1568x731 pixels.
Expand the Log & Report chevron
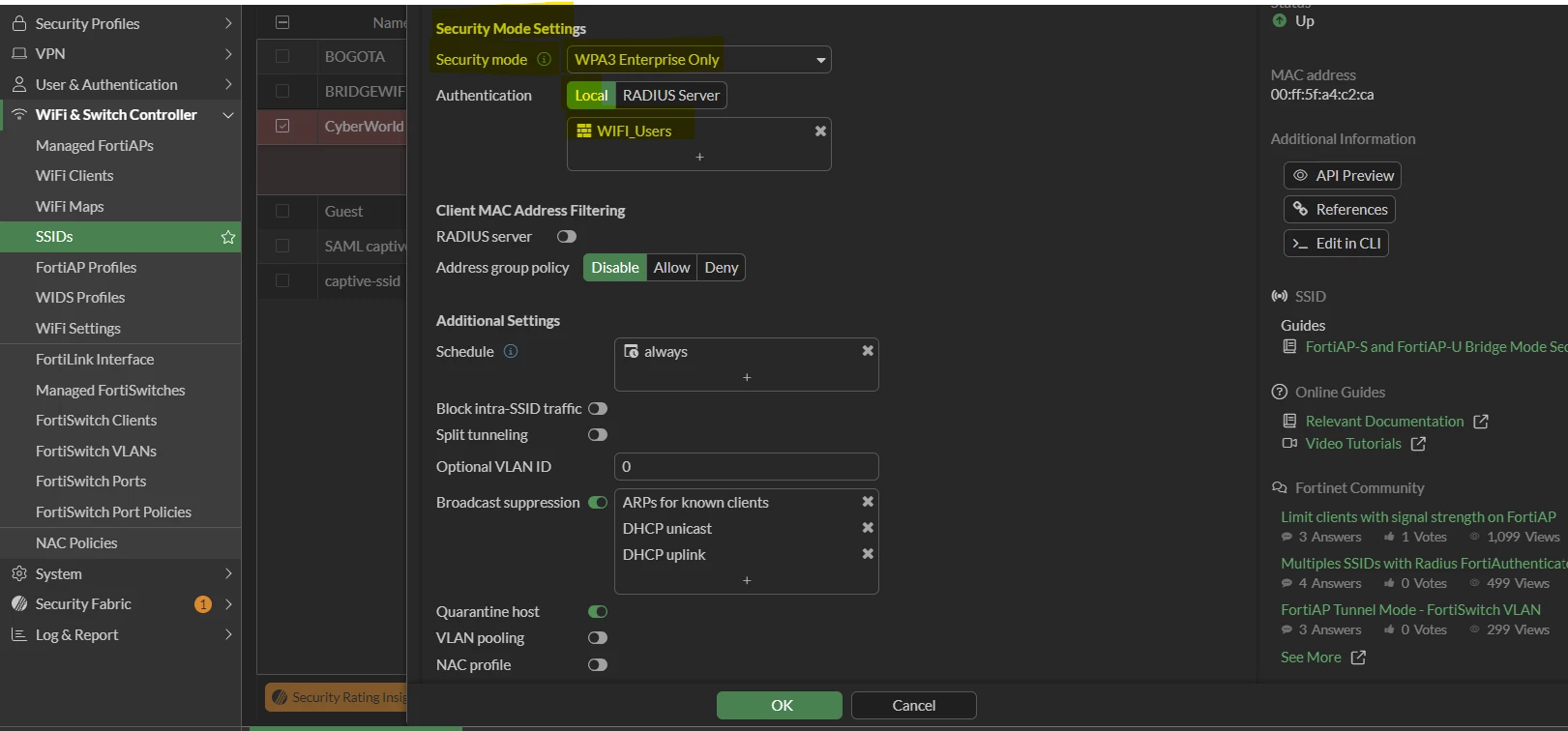coord(228,634)
